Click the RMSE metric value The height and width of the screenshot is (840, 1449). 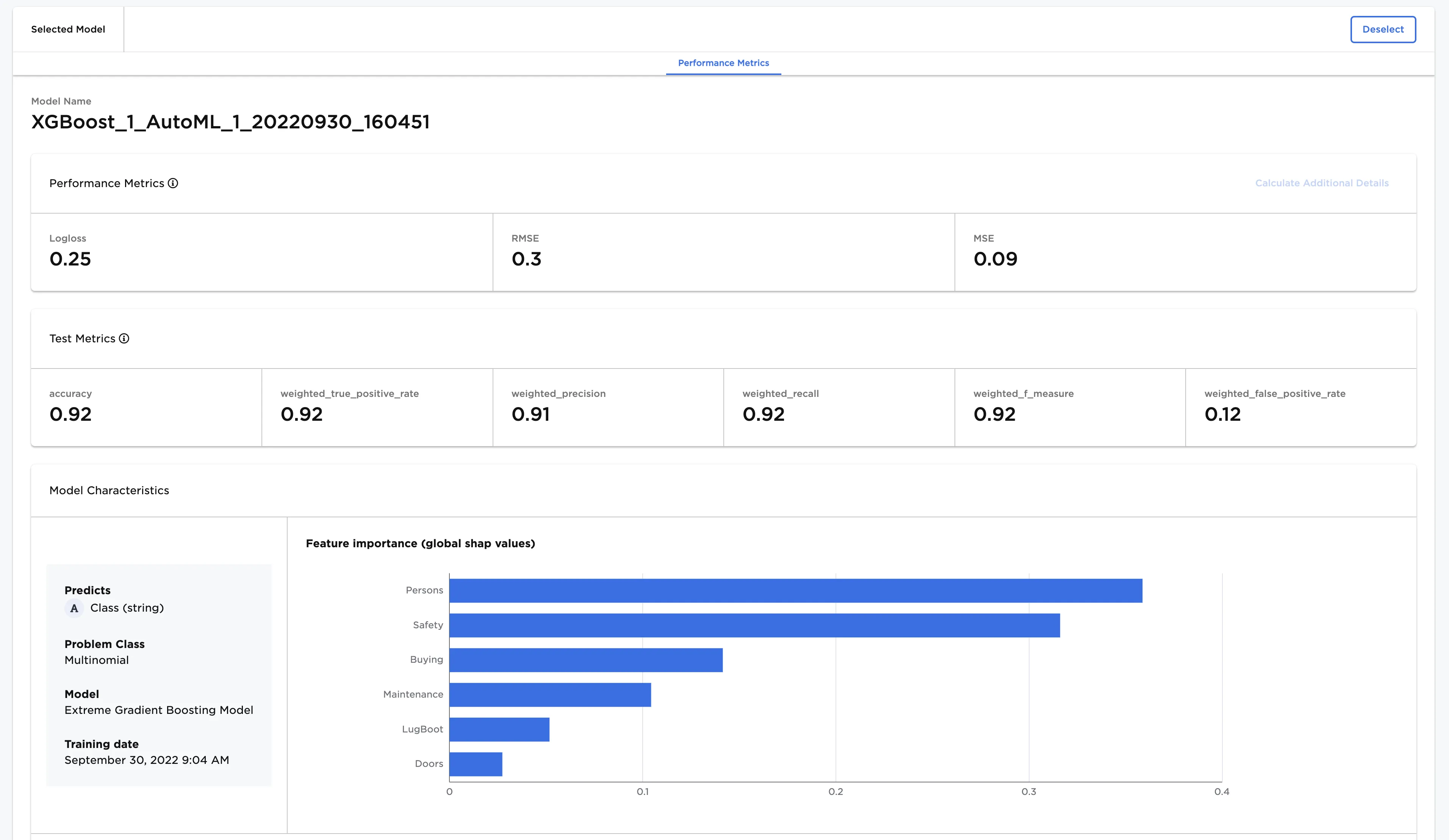(x=527, y=259)
